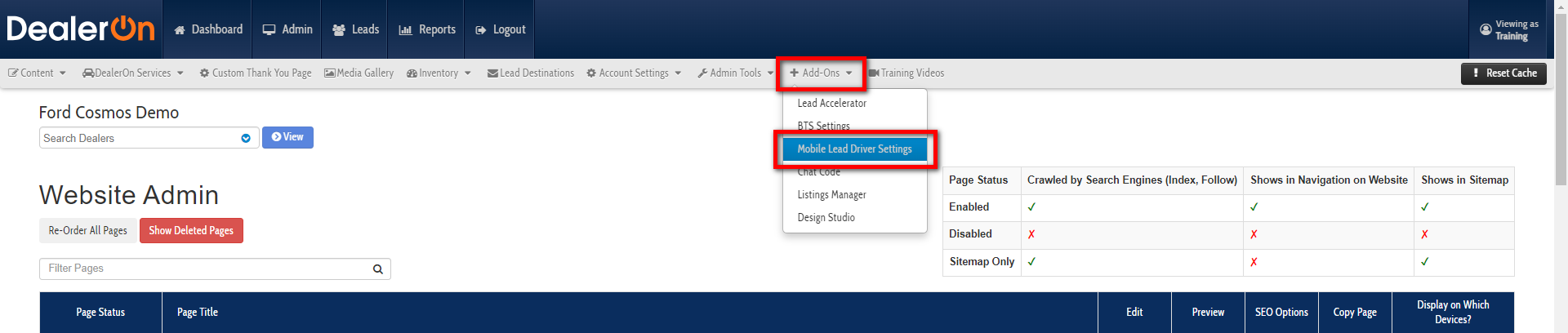The image size is (1568, 333).
Task: Click the Re-Order All Pages button
Action: pos(87,231)
